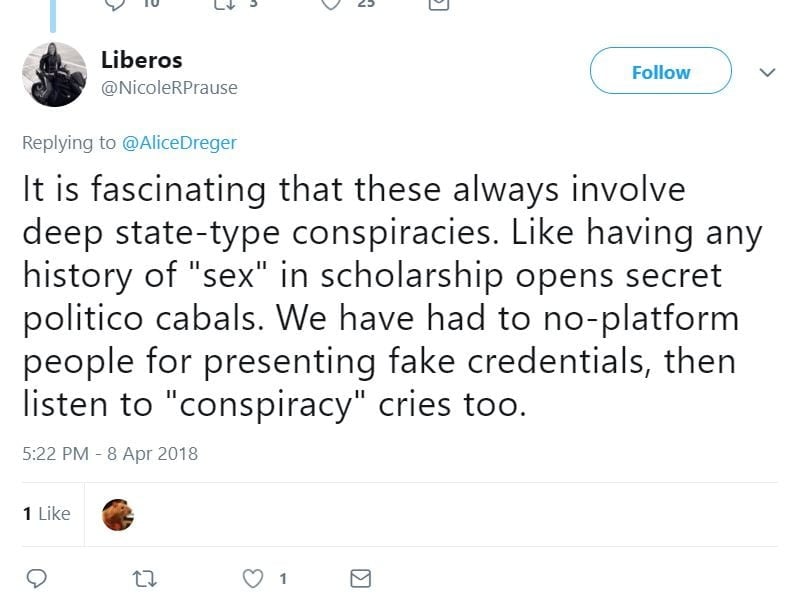Viewport: 788px width, 598px height.
Task: Click the @NicoleRPrause handle
Action: point(169,88)
